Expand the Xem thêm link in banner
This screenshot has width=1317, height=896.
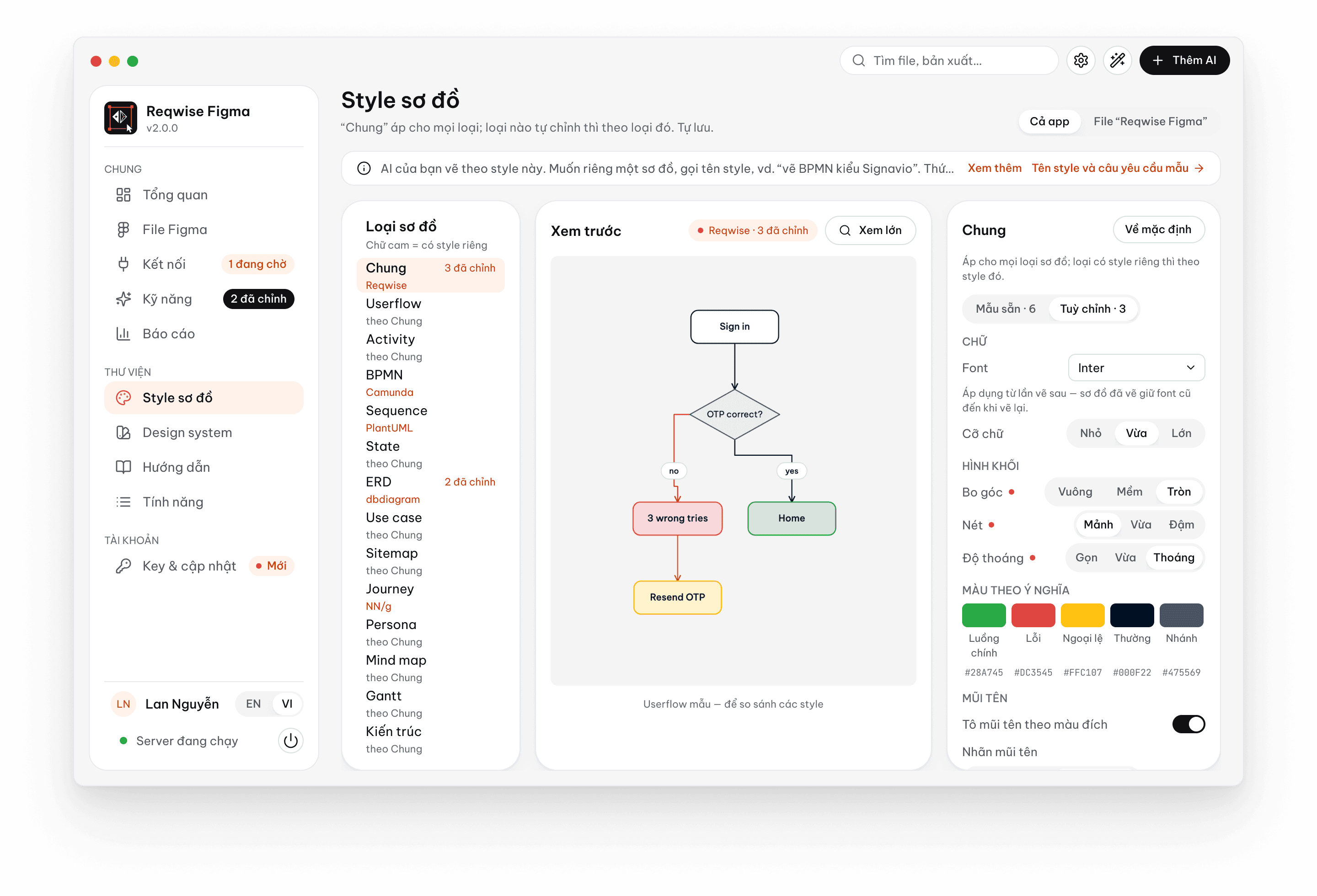[995, 168]
